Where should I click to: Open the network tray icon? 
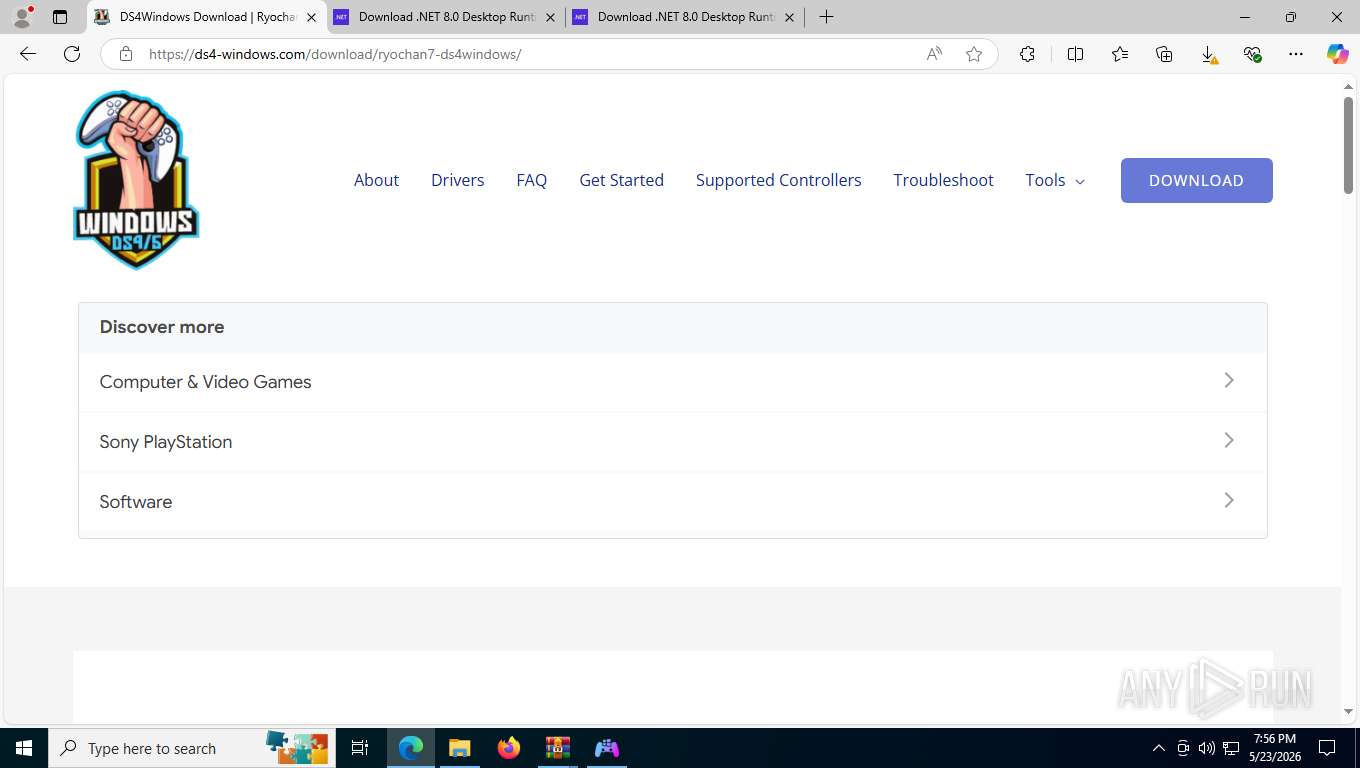click(x=1229, y=748)
